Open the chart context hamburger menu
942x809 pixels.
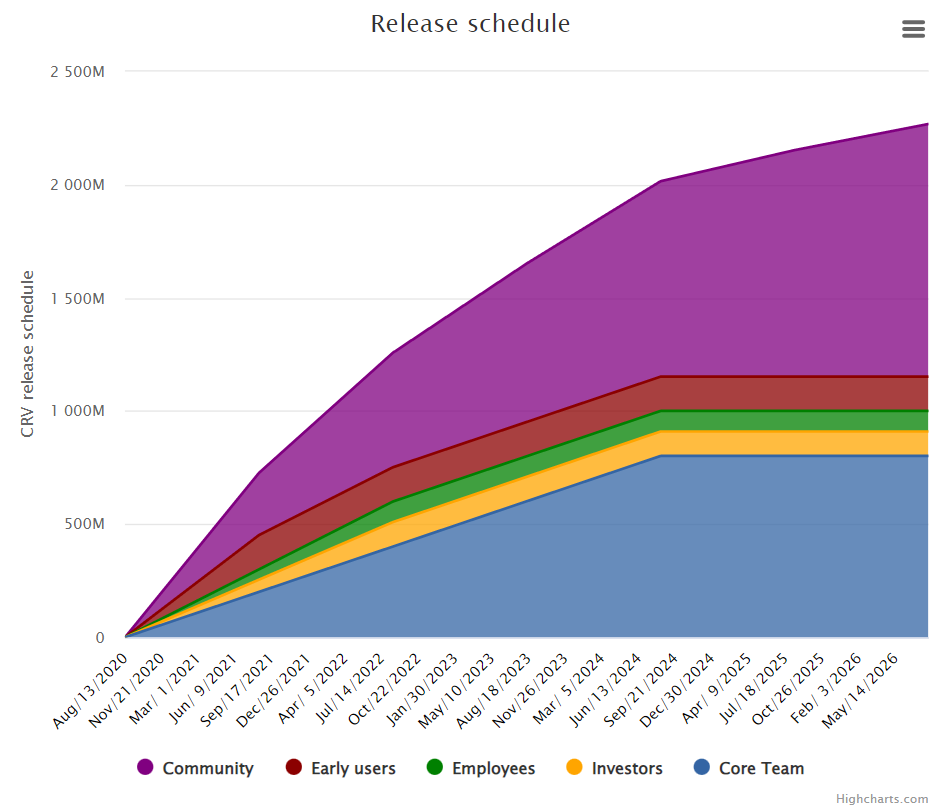[913, 29]
